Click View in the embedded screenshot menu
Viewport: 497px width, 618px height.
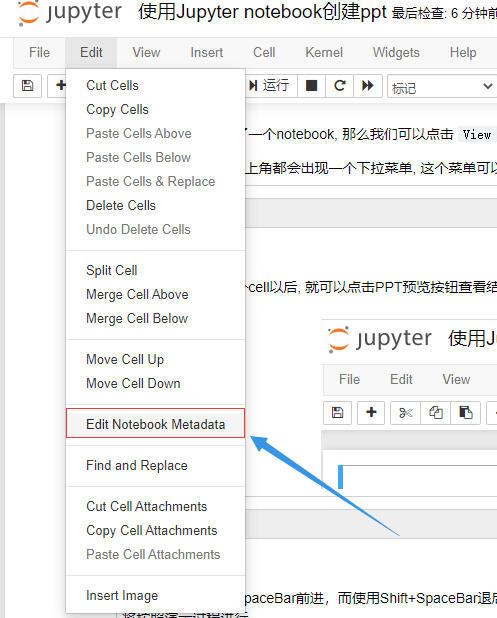click(x=456, y=379)
